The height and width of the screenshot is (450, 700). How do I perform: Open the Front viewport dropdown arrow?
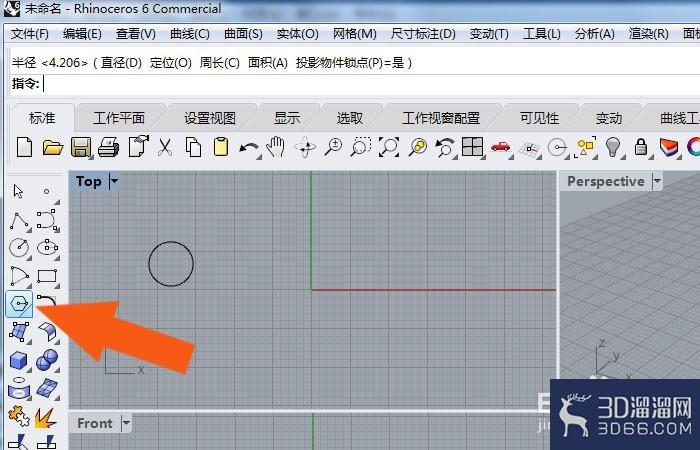pyautogui.click(x=126, y=423)
